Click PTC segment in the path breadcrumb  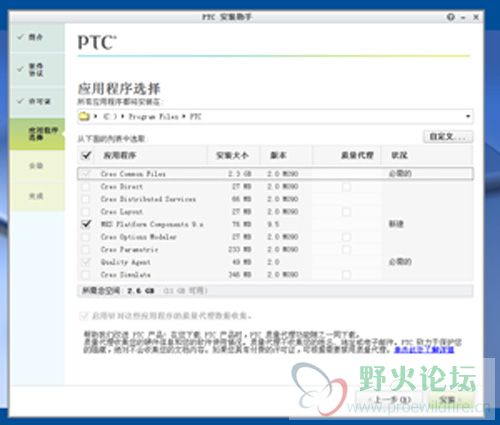click(x=196, y=116)
